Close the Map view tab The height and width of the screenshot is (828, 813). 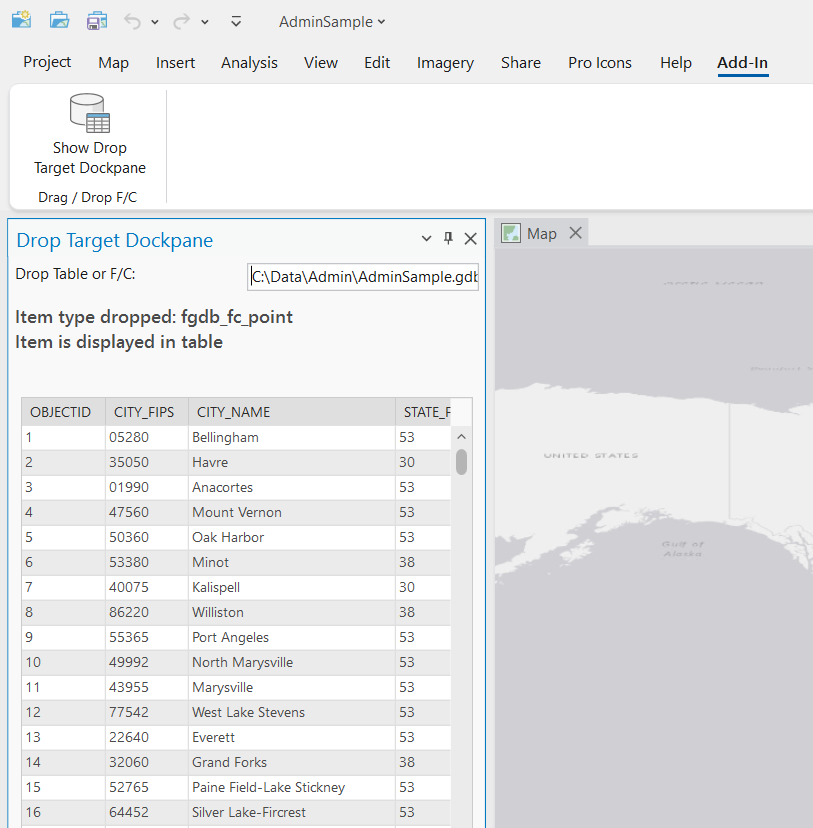[x=575, y=232]
